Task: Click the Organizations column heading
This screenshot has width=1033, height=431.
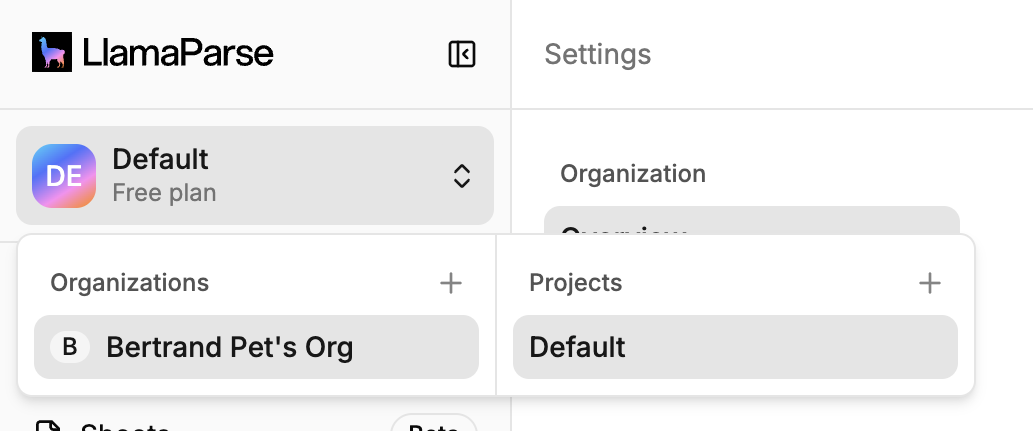Action: click(130, 283)
